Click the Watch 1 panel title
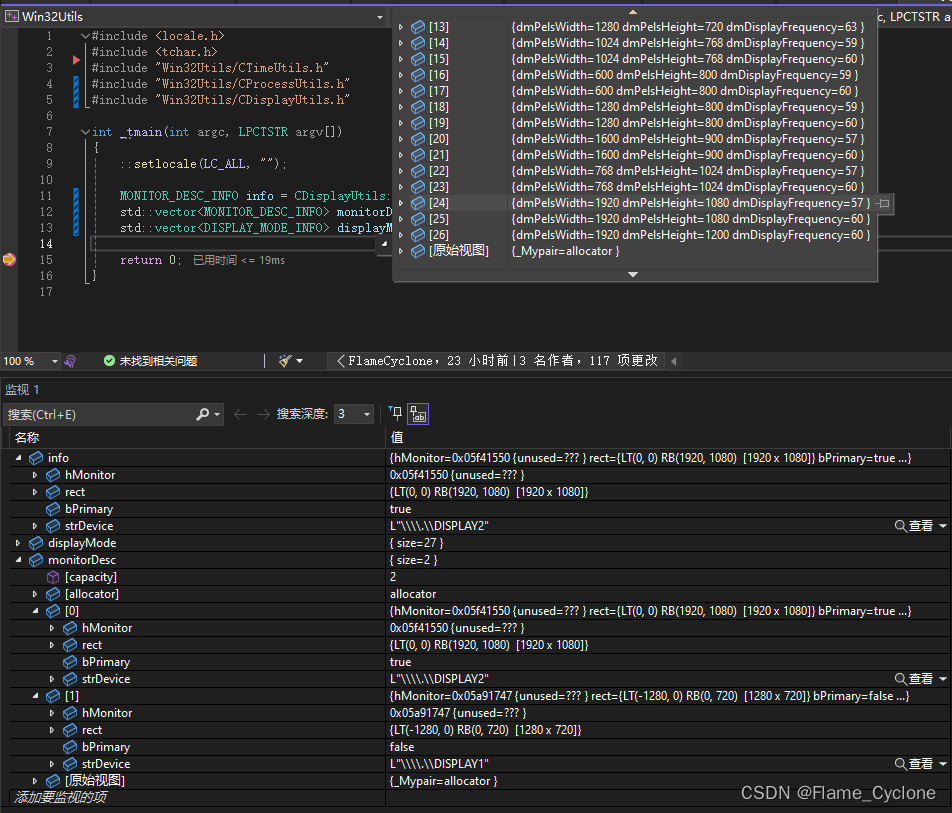This screenshot has width=952, height=813. [22, 390]
